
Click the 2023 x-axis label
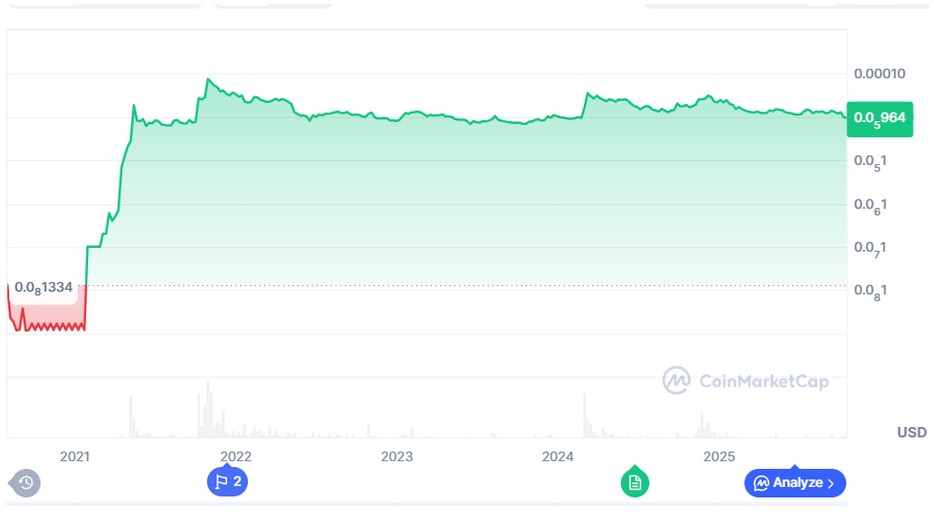click(x=397, y=457)
